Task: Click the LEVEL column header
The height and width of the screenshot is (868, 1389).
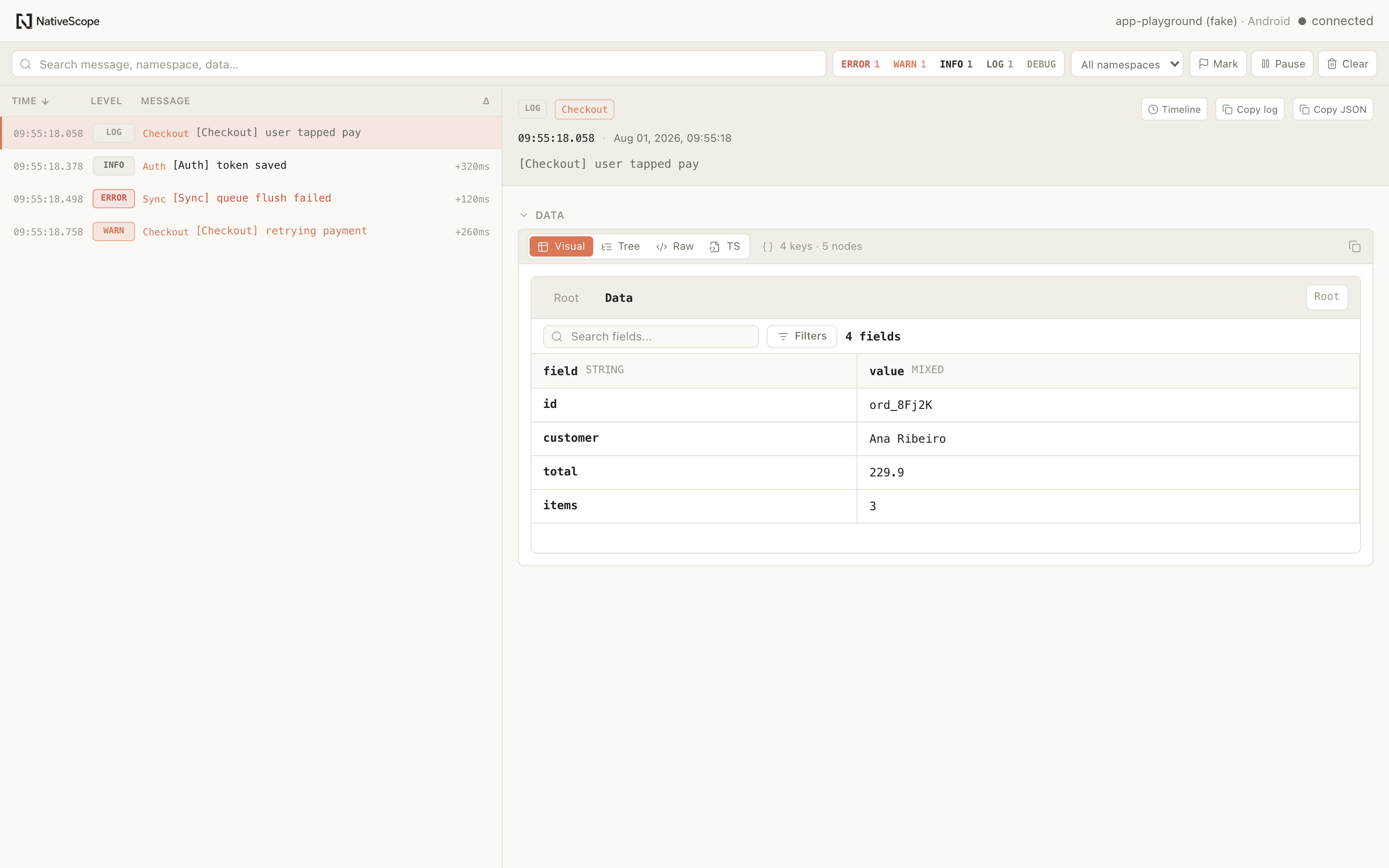Action: click(x=106, y=101)
